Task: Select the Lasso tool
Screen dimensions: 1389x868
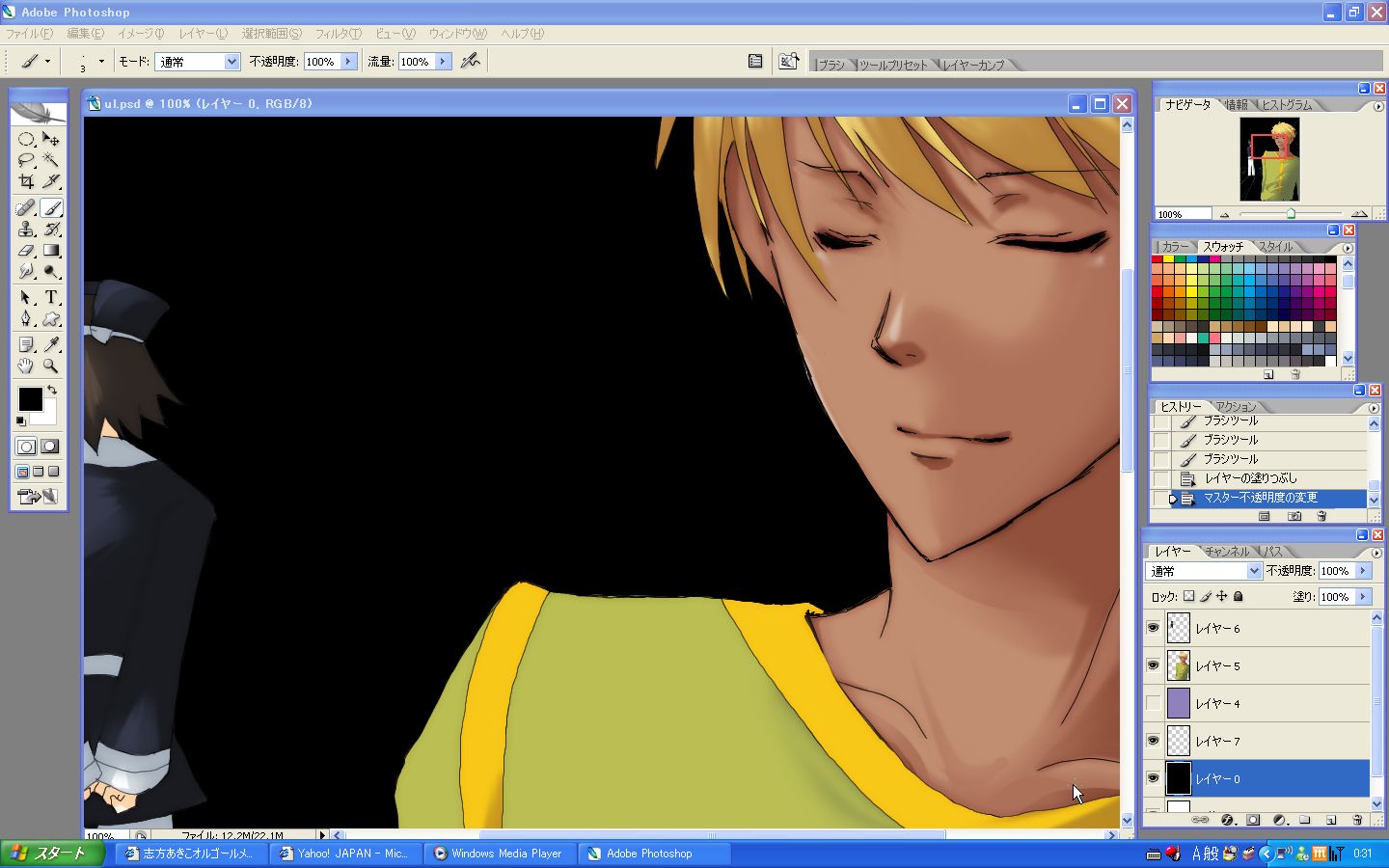Action: pyautogui.click(x=26, y=160)
